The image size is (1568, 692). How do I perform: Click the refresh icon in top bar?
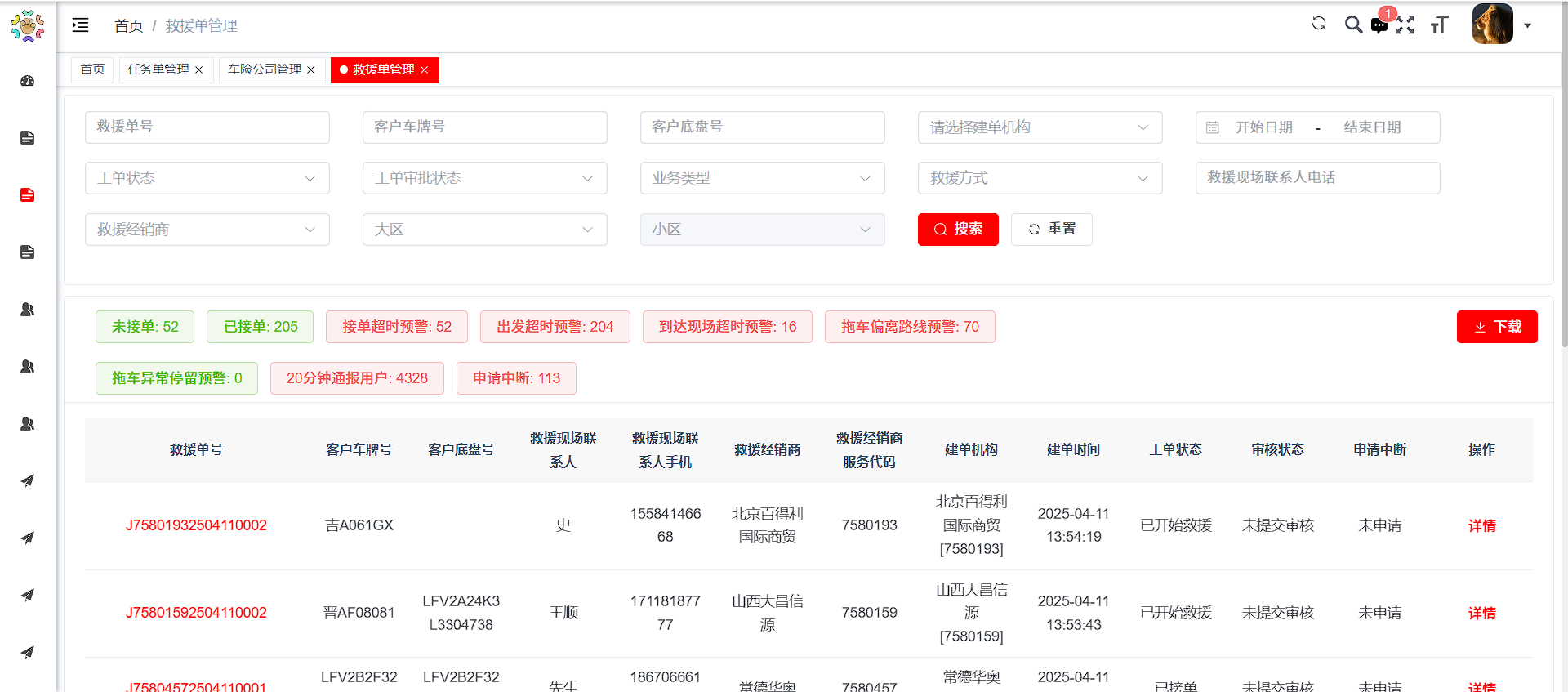click(1318, 24)
